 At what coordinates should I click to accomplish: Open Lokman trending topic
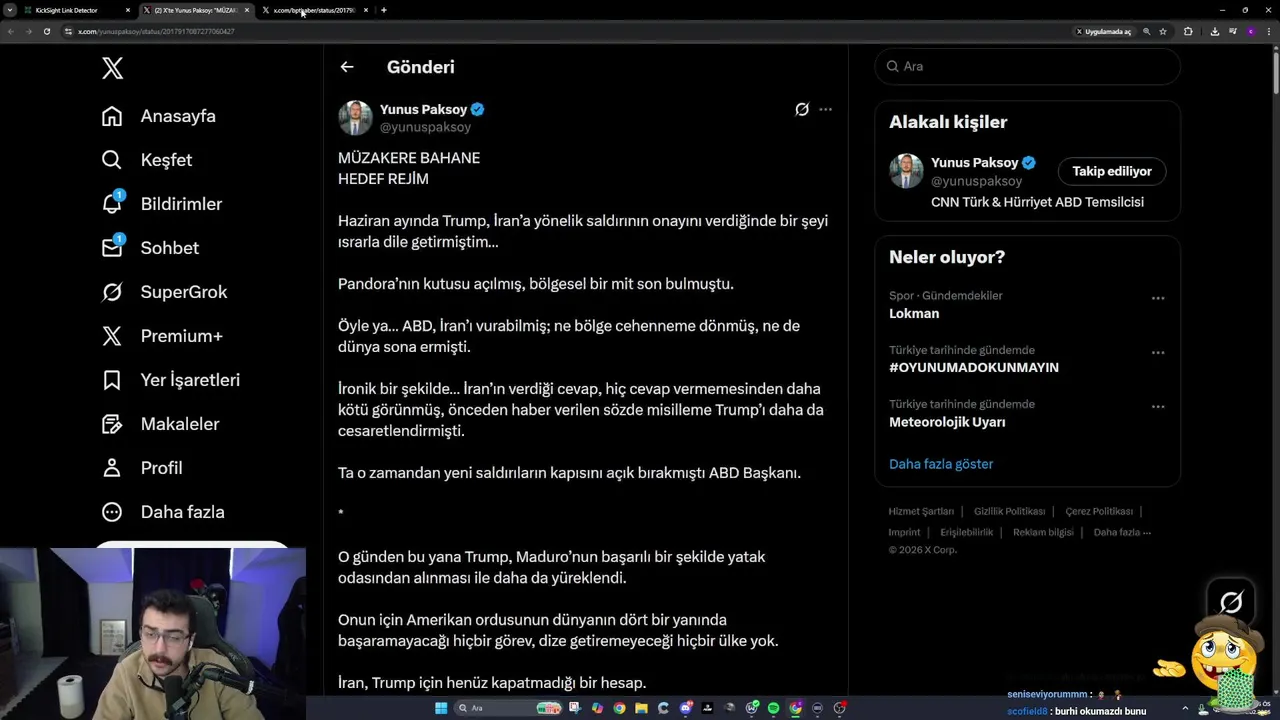pyautogui.click(x=914, y=313)
